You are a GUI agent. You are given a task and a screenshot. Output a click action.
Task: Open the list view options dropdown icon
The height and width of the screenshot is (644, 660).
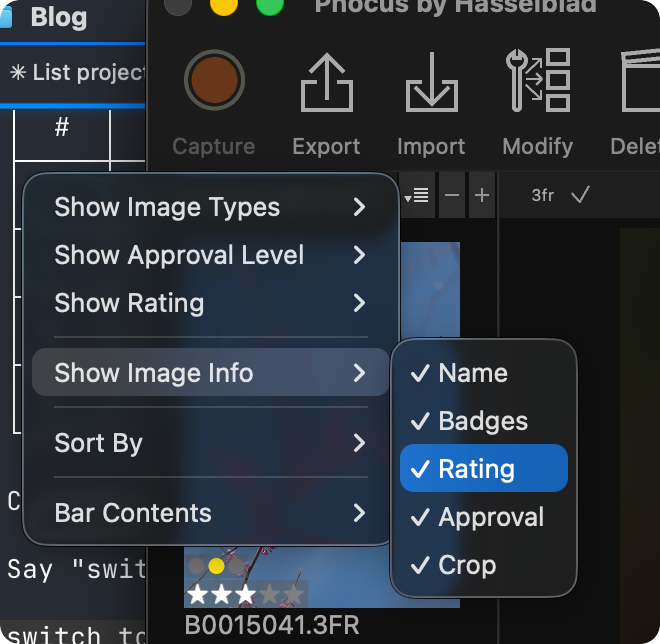point(416,195)
